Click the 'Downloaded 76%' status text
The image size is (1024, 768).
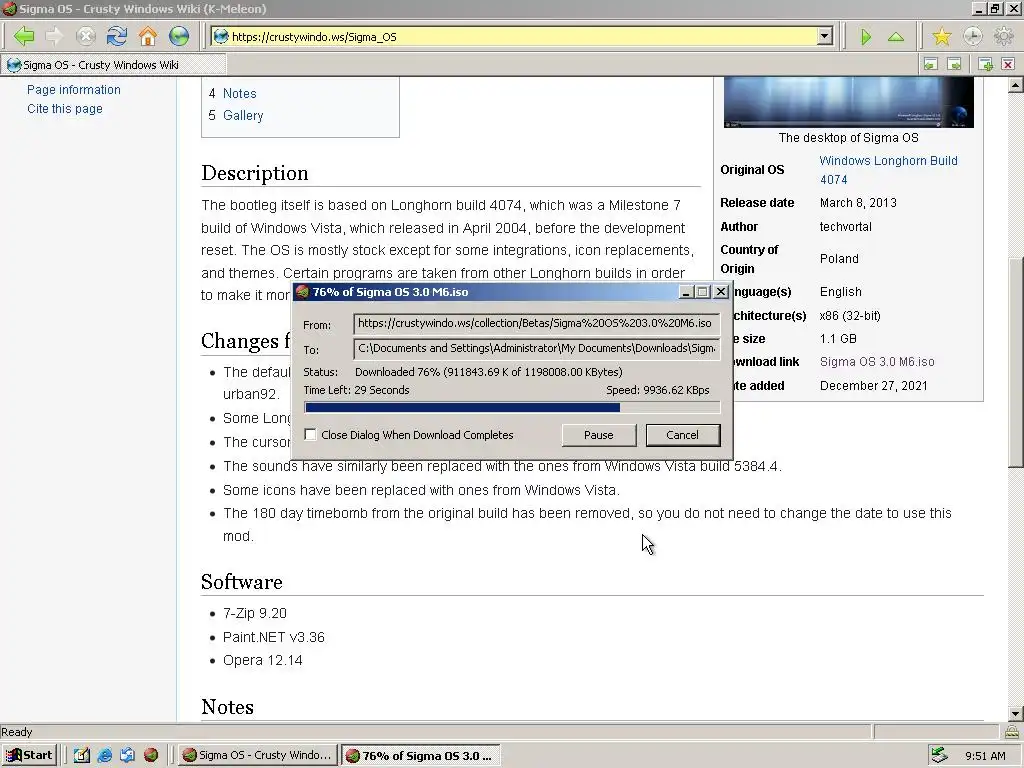coord(488,372)
